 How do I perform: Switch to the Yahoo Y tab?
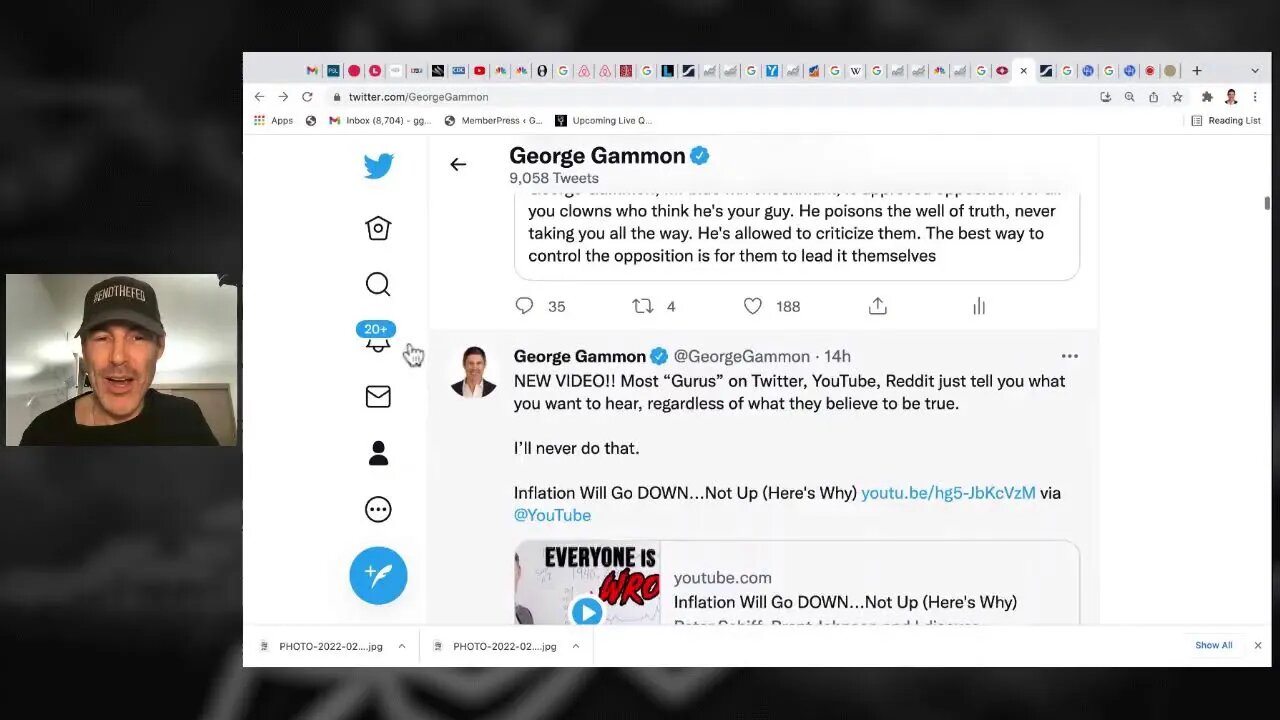pos(772,71)
